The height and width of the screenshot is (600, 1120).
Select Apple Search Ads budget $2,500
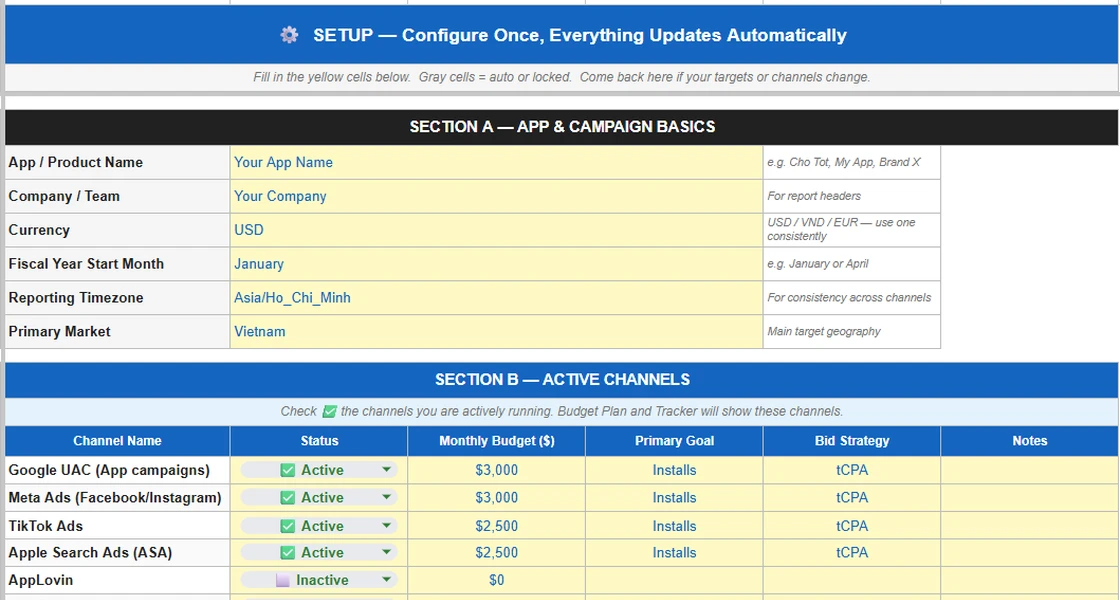496,553
